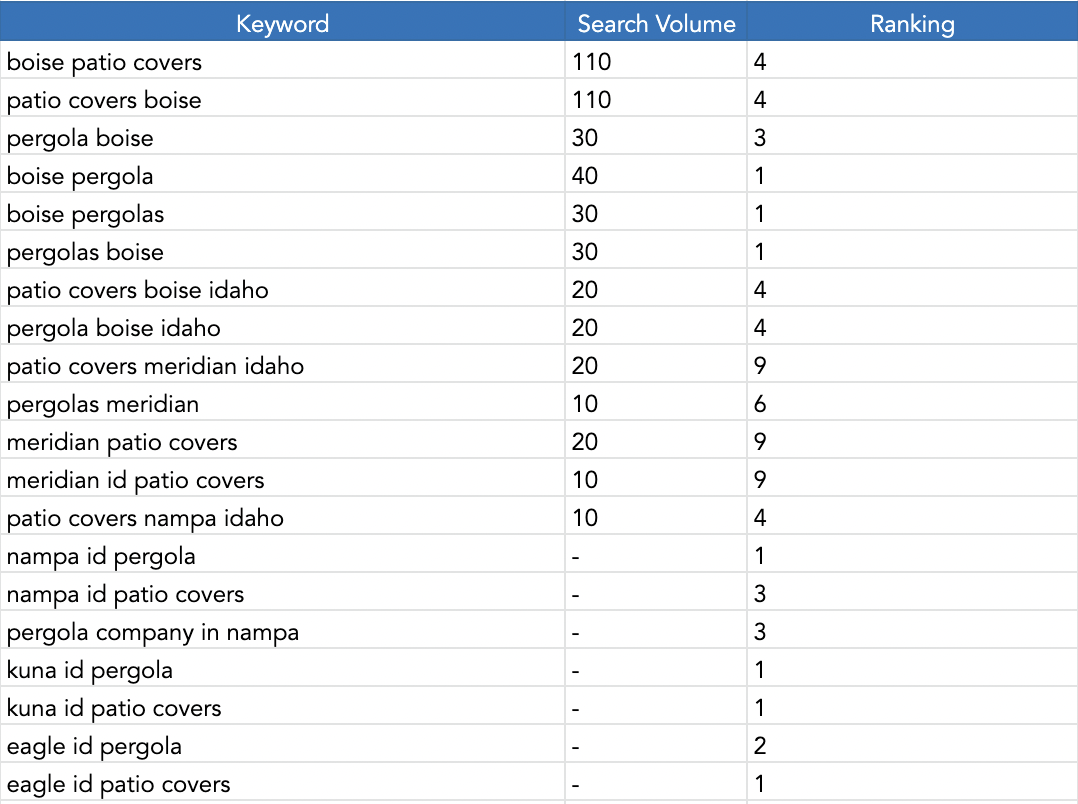This screenshot has height=804, width=1078.
Task: Select 'pergola company in nampa' cell
Action: point(282,631)
